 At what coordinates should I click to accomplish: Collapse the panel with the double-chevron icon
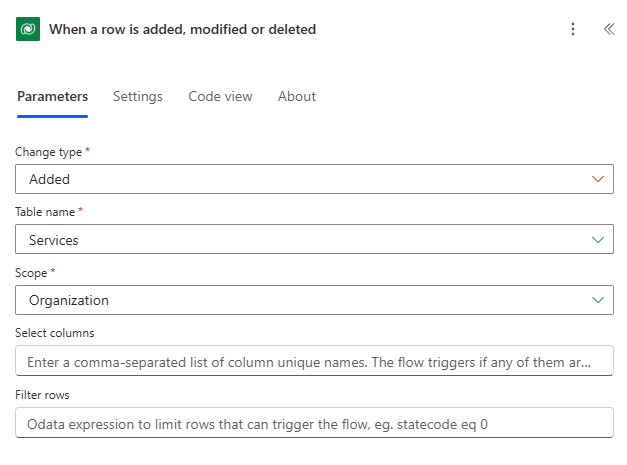[608, 29]
